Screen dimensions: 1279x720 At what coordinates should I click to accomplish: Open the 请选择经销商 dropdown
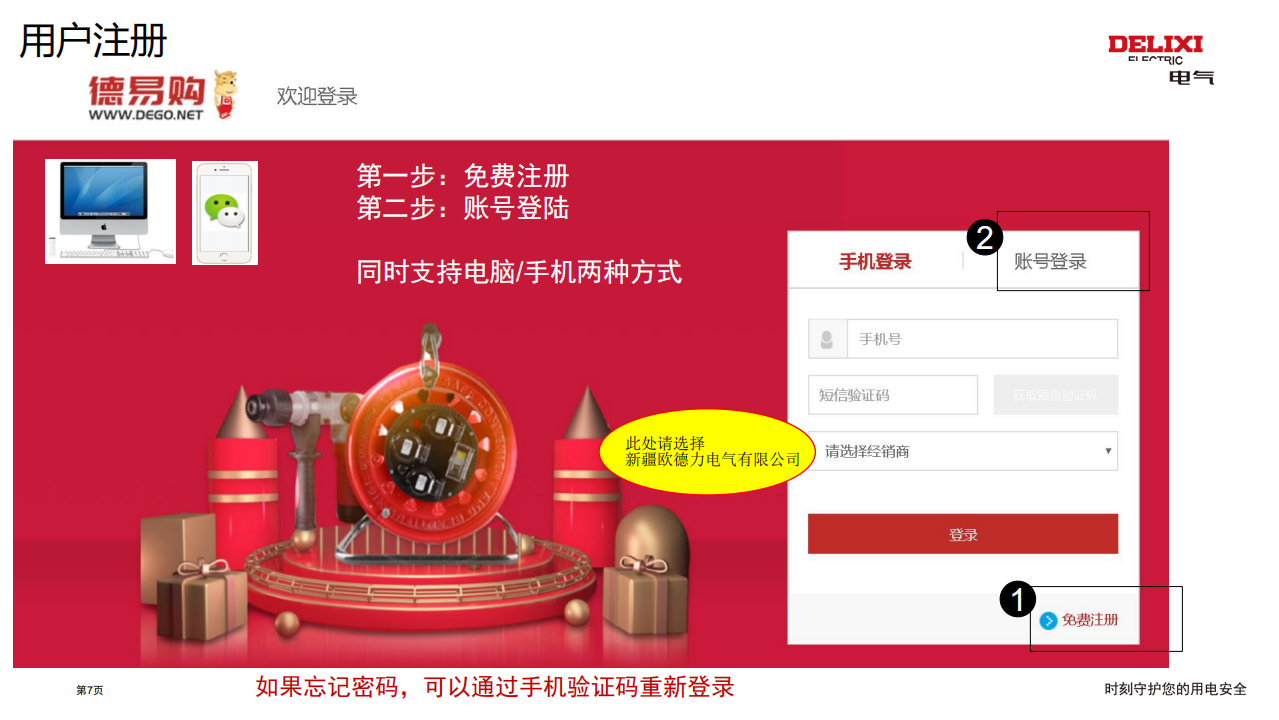point(963,451)
